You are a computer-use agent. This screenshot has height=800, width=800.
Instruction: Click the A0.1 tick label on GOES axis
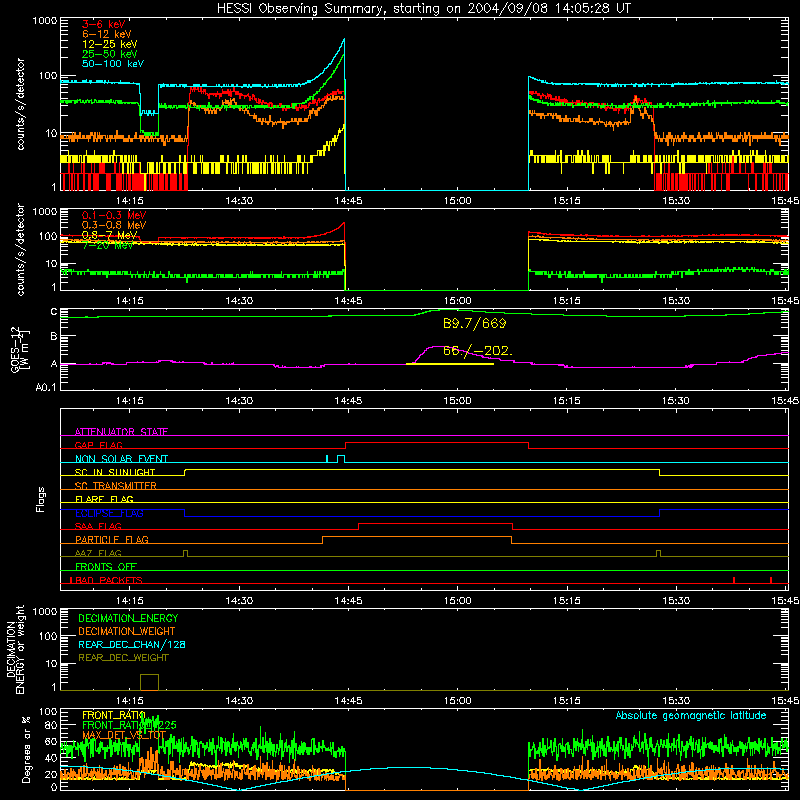tap(46, 388)
